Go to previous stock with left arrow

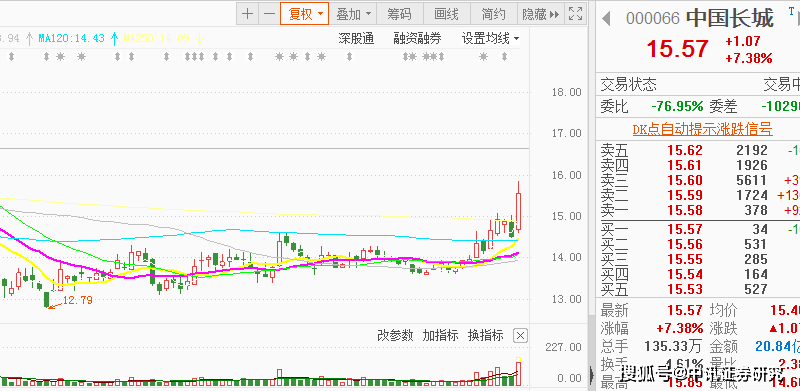(606, 19)
